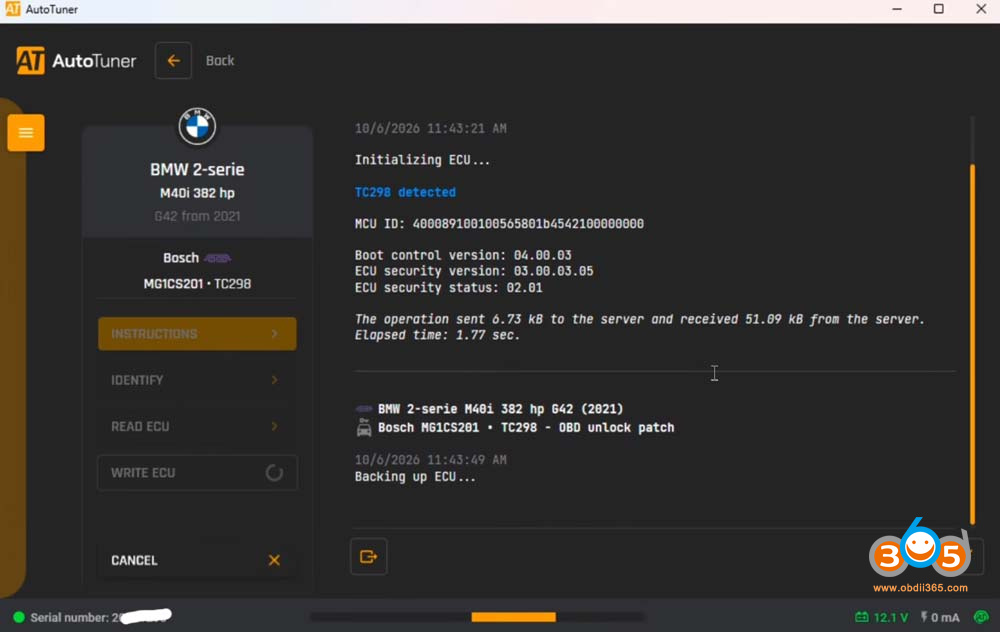The width and height of the screenshot is (1000, 632).
Task: Click the AutoTuner logo in header
Action: 76,61
